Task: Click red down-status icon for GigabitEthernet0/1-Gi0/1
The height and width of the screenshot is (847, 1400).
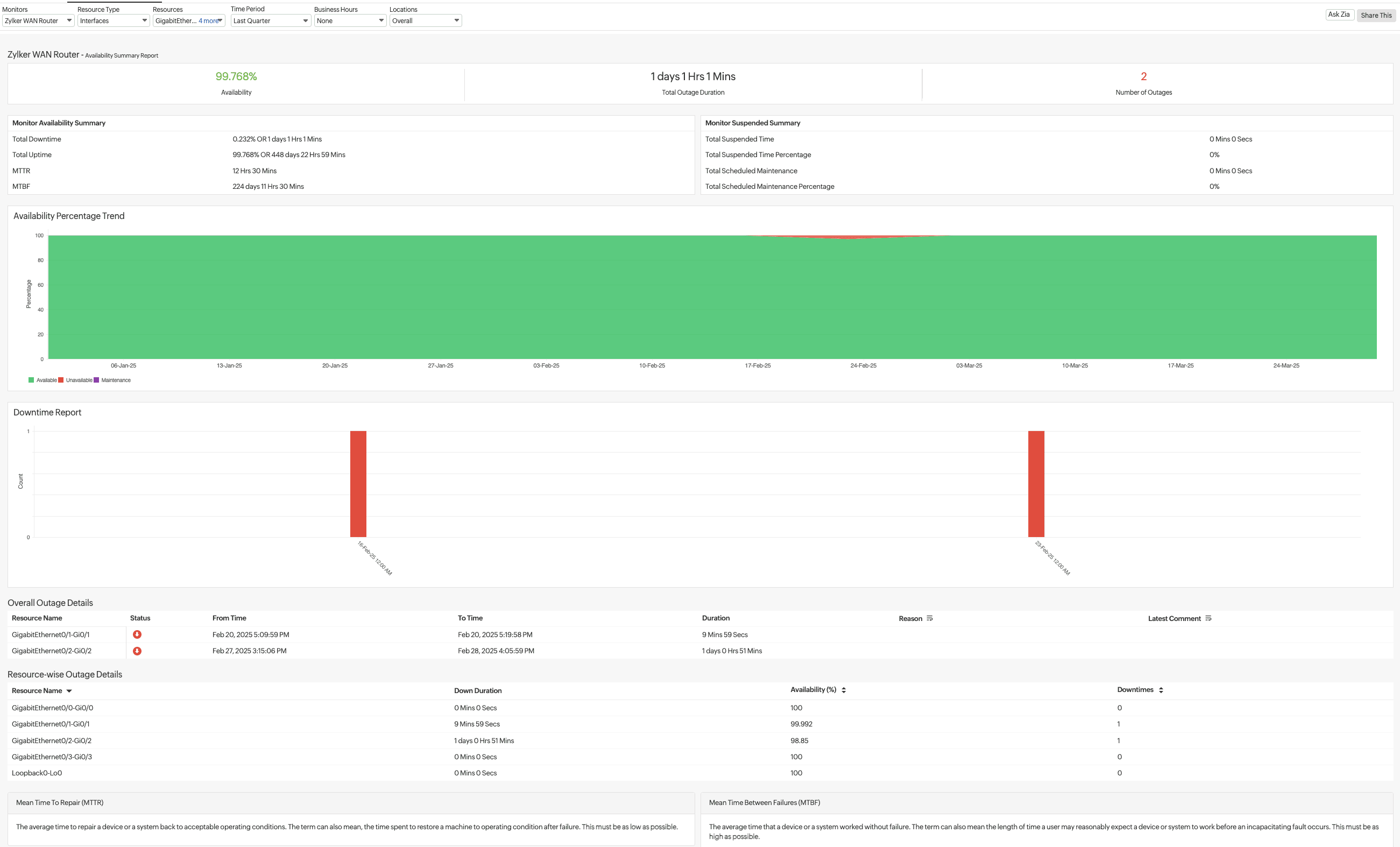Action: point(137,634)
